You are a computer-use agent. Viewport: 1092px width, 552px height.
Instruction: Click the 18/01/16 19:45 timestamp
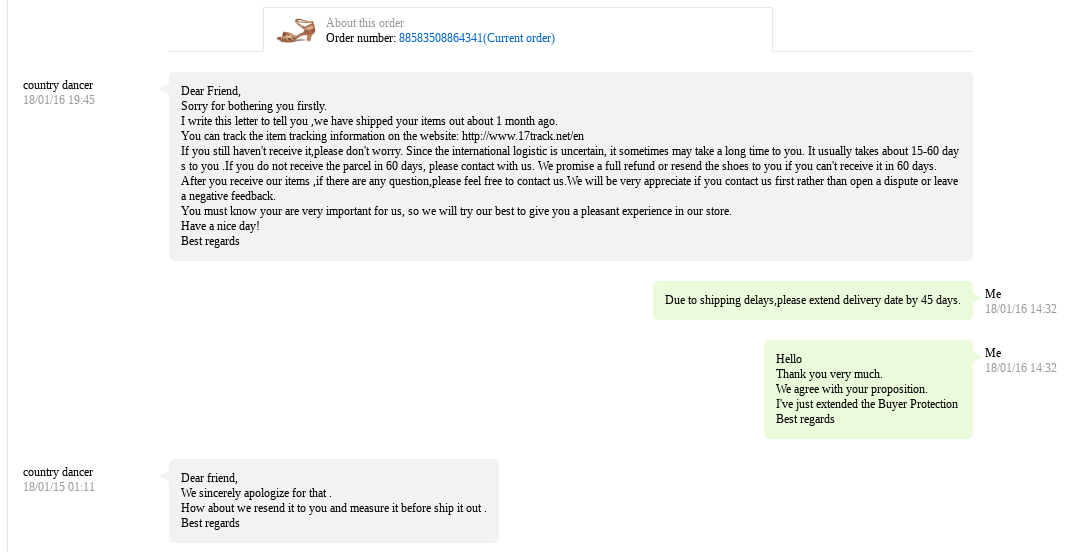(x=58, y=100)
